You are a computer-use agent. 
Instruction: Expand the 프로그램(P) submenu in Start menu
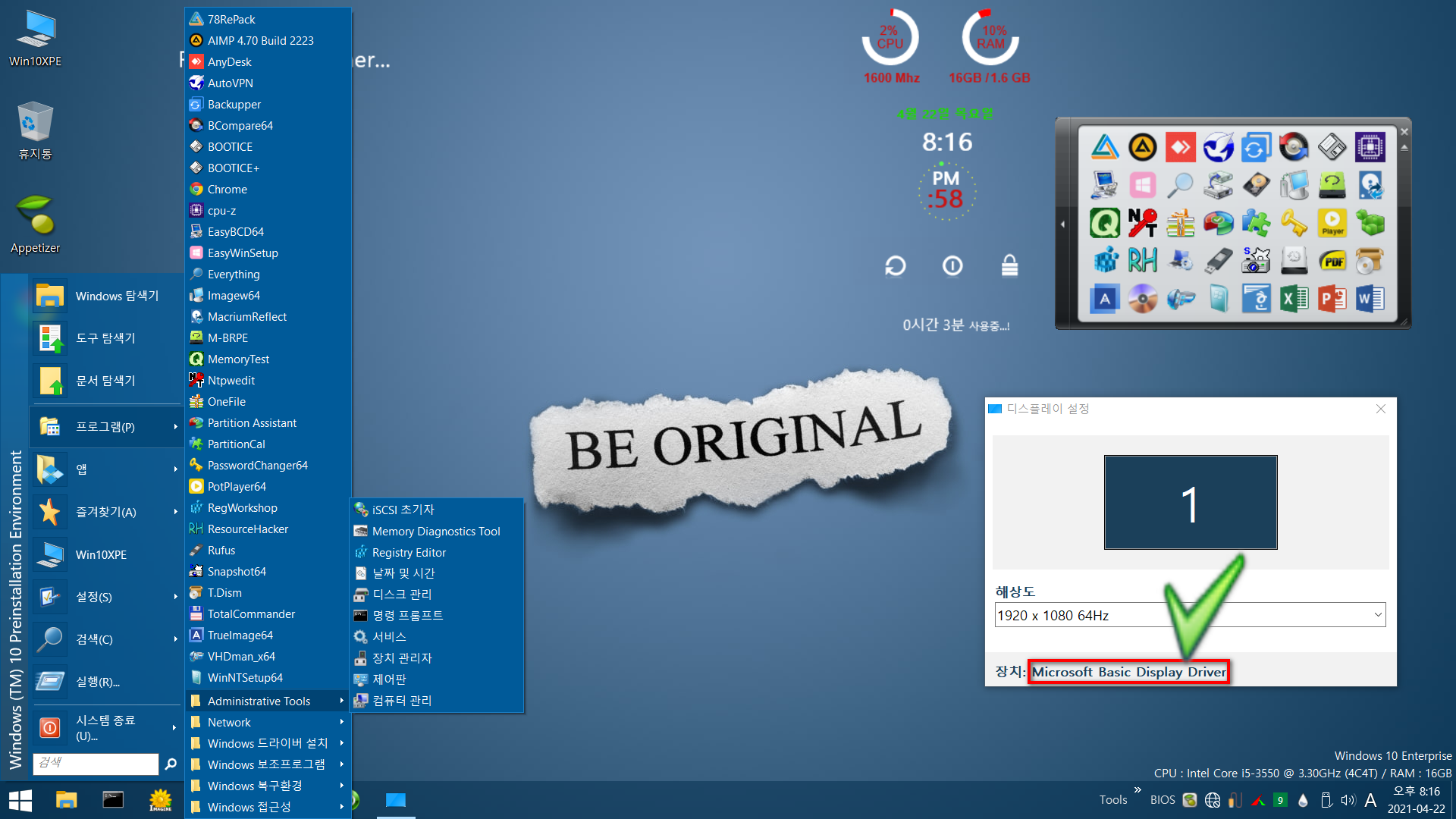click(107, 427)
